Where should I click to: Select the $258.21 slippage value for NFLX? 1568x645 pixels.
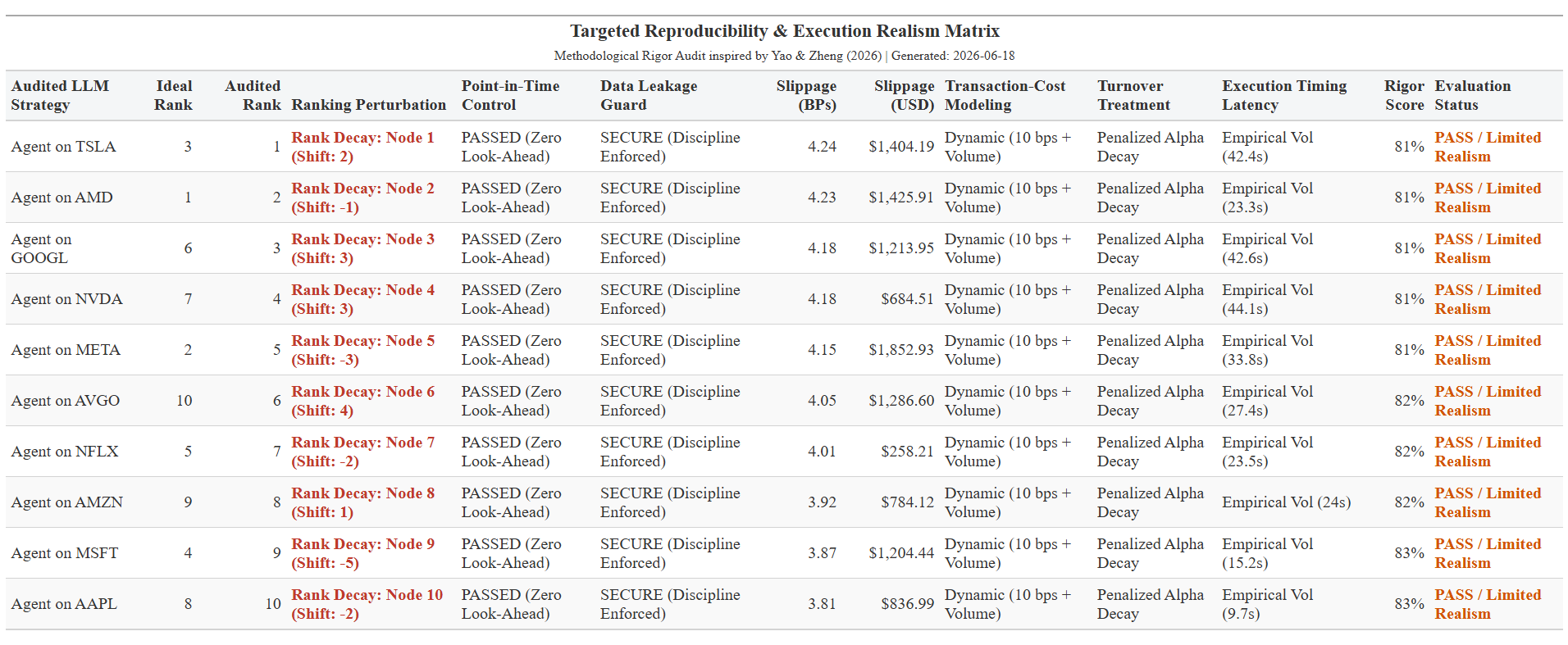tap(907, 452)
